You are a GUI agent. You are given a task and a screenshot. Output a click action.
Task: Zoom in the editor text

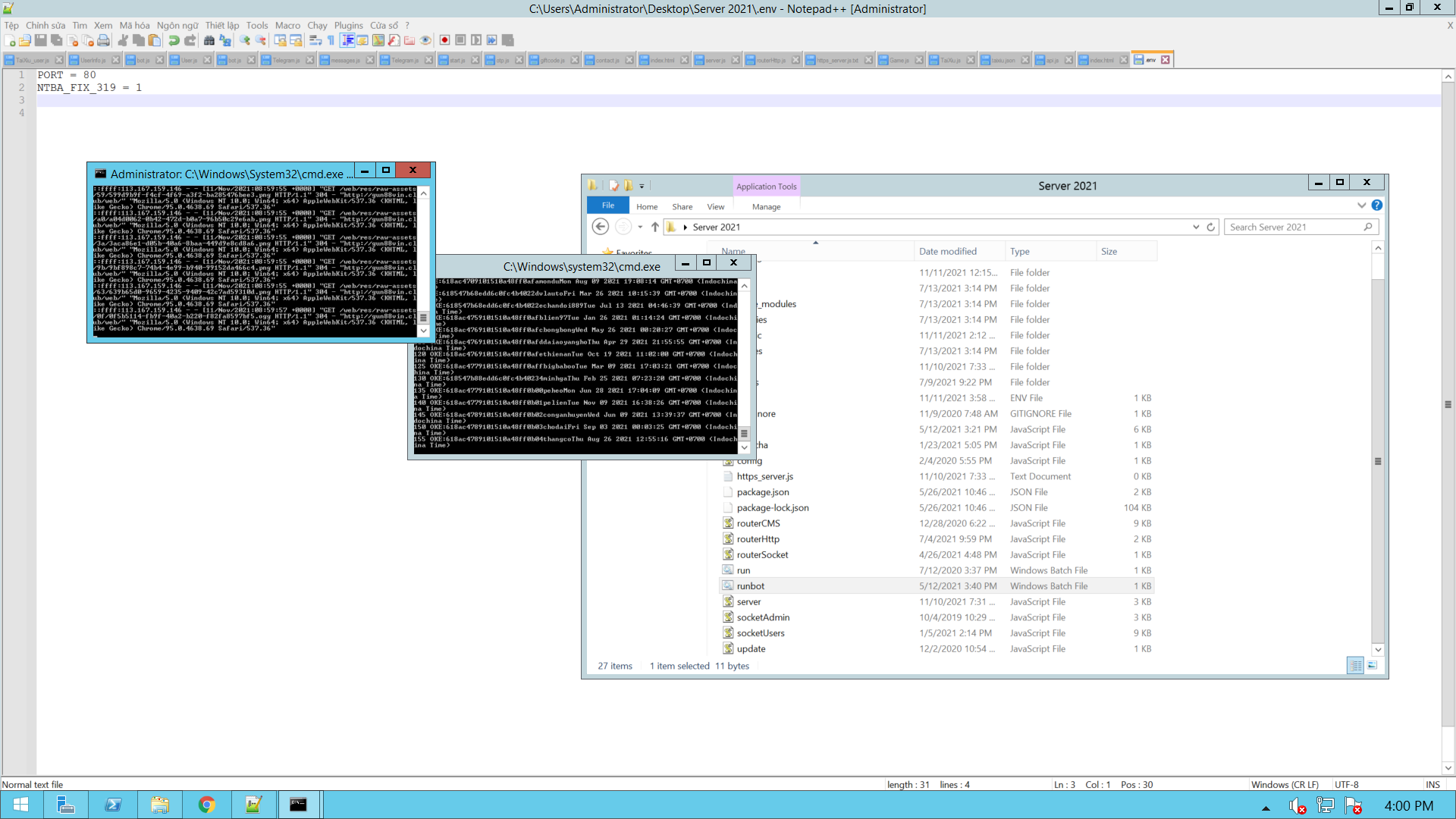(x=245, y=40)
